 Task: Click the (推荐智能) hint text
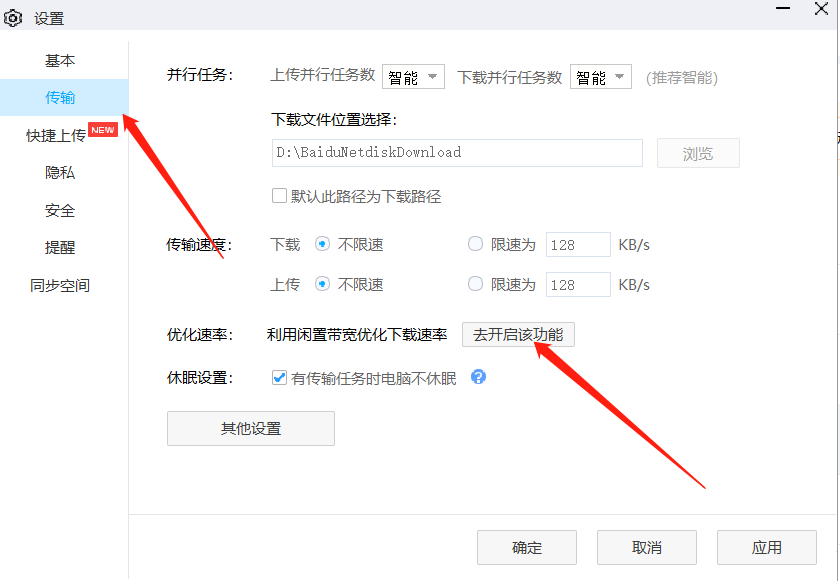click(681, 78)
